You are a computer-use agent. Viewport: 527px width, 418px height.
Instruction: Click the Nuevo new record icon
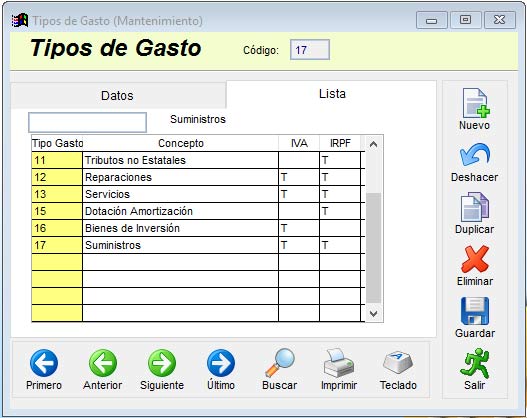(475, 103)
